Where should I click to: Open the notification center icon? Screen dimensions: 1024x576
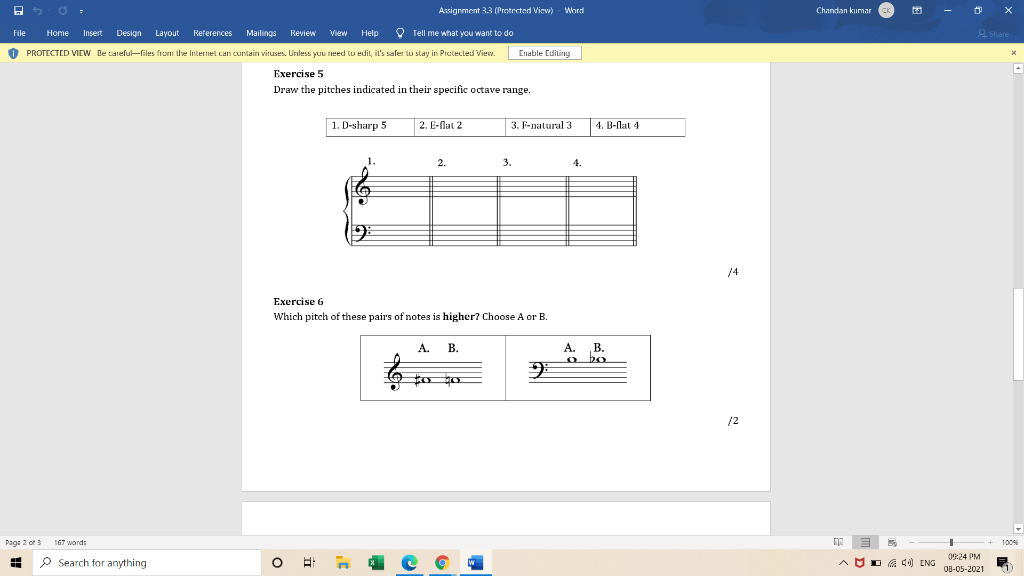coord(1004,562)
